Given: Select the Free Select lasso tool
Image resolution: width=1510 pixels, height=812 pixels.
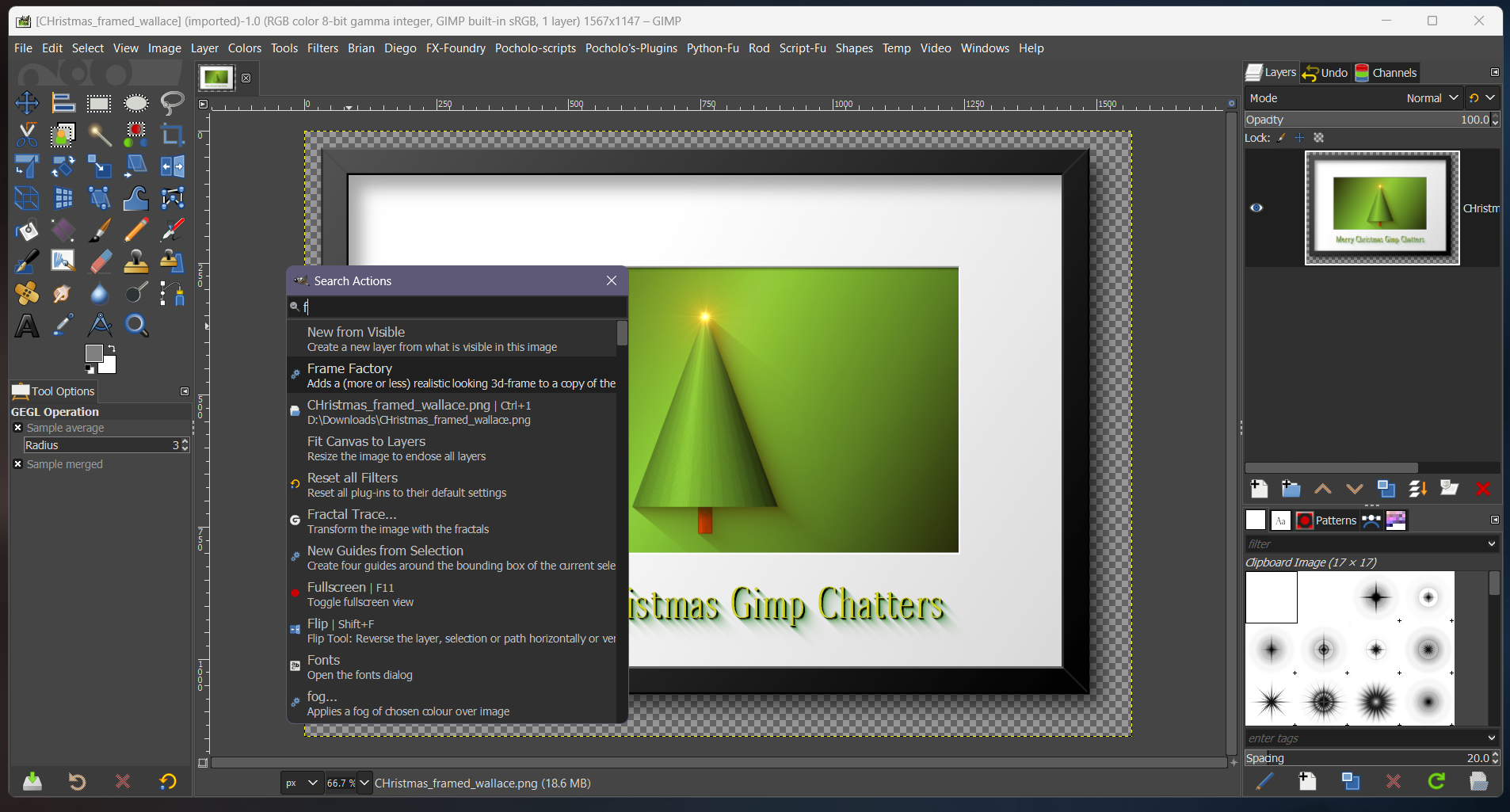Looking at the screenshot, I should pyautogui.click(x=173, y=103).
